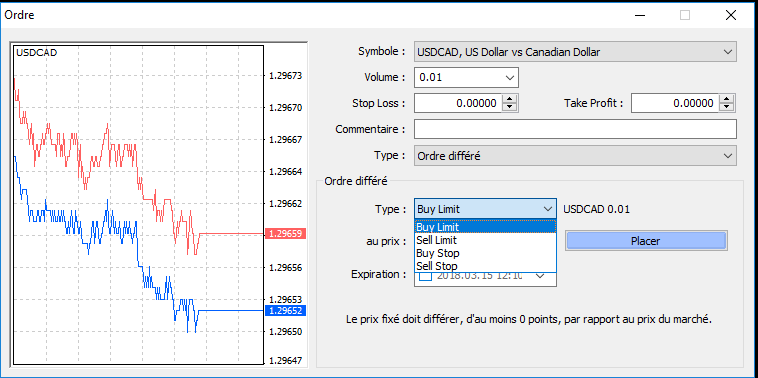Viewport: 758px width, 378px height.
Task: Increase Take Profit with the up arrow
Action: [727, 99]
